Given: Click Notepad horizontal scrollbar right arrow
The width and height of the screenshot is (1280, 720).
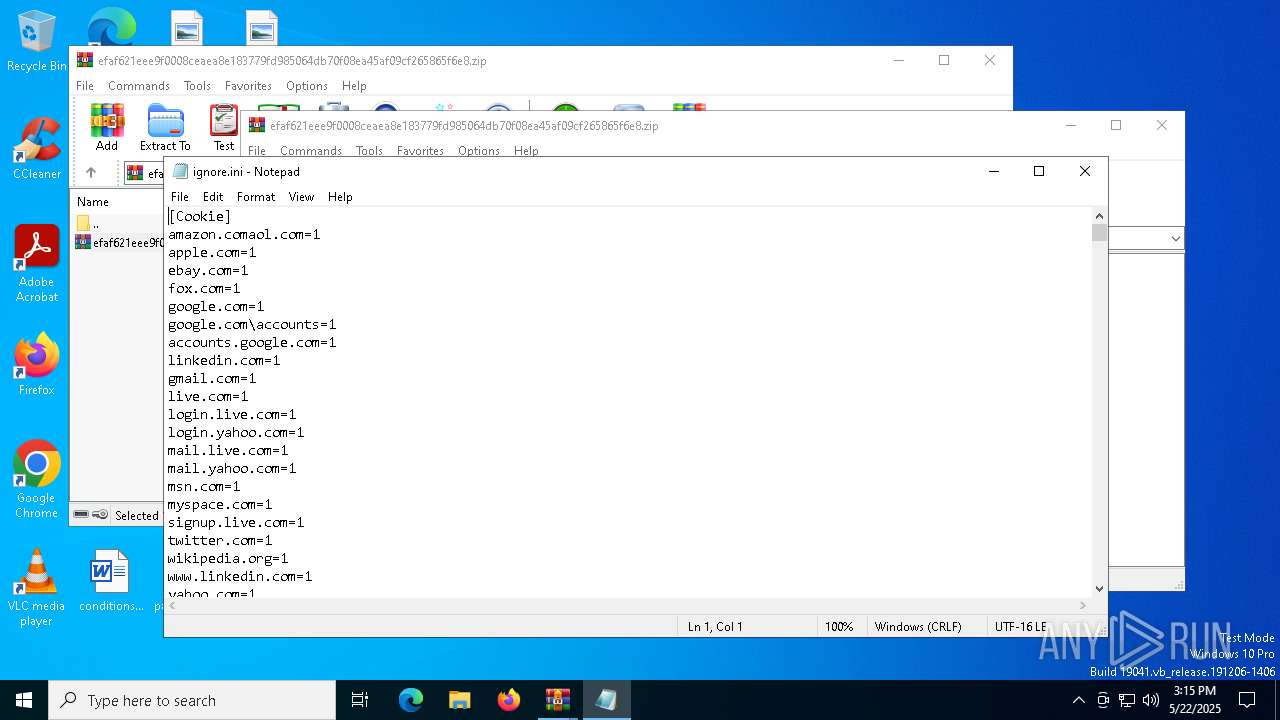Looking at the screenshot, I should click(1083, 605).
